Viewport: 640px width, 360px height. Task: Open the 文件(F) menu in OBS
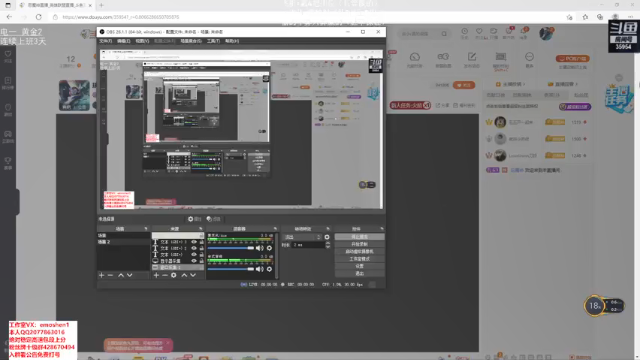point(105,41)
